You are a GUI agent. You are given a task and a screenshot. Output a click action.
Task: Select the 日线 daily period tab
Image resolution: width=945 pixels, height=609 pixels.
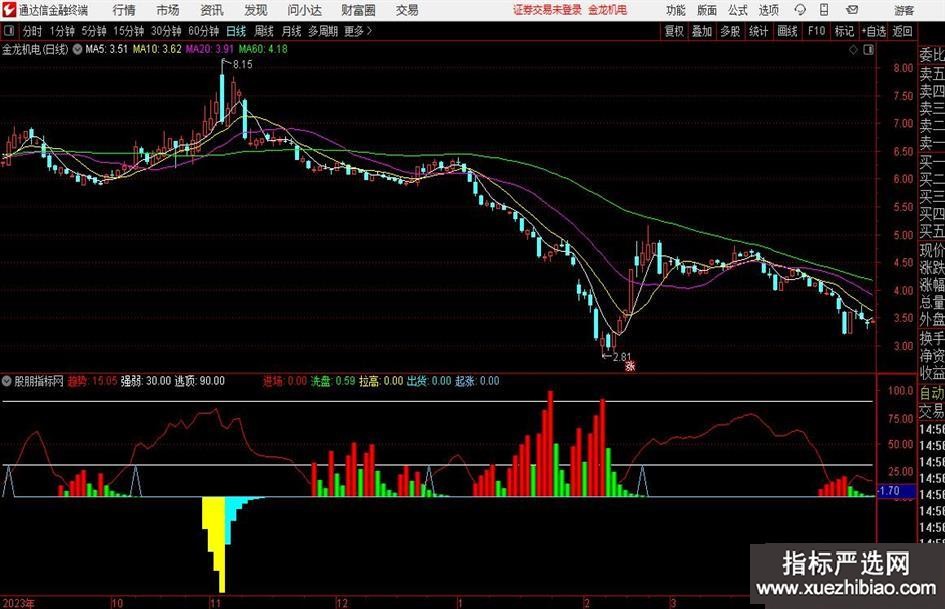[236, 31]
